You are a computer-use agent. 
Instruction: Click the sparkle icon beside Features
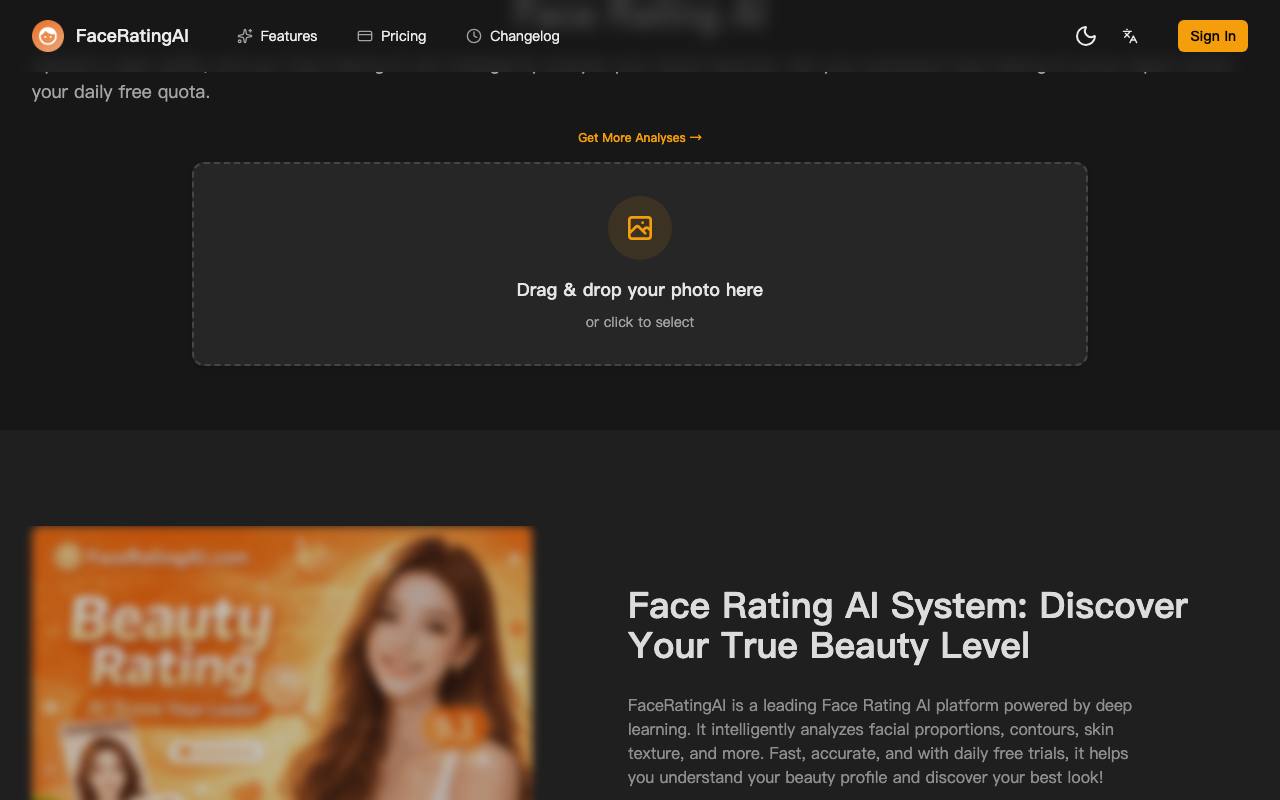tap(245, 36)
